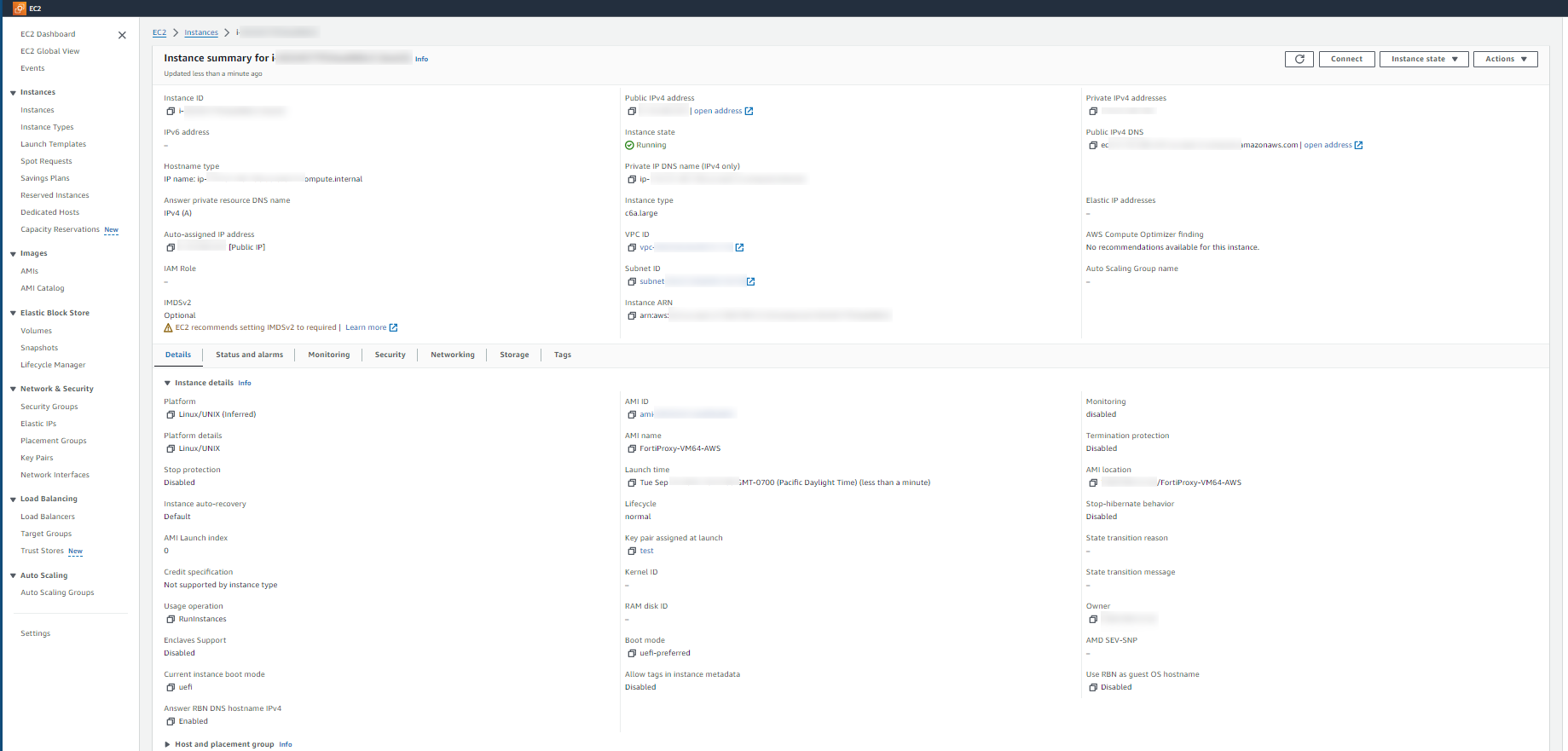Viewport: 1568px width, 751px height.
Task: View the Tags tab
Action: 563,355
